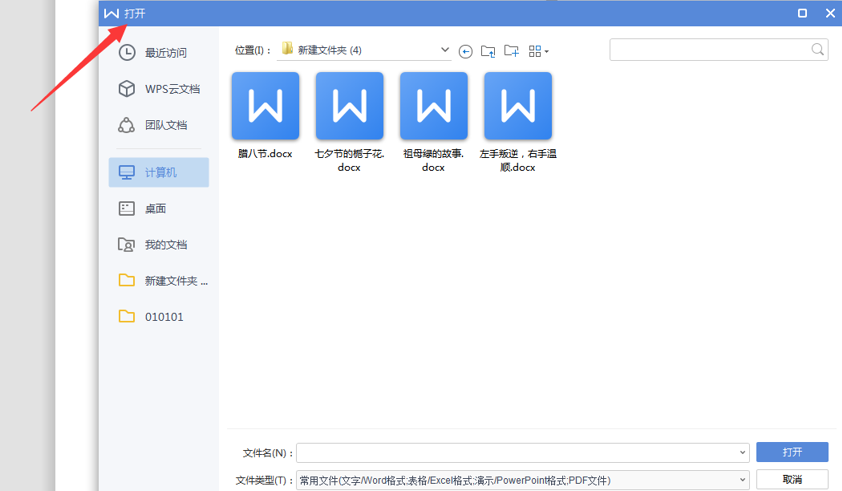
Task: Go back with the circled arrow icon
Action: pos(466,52)
